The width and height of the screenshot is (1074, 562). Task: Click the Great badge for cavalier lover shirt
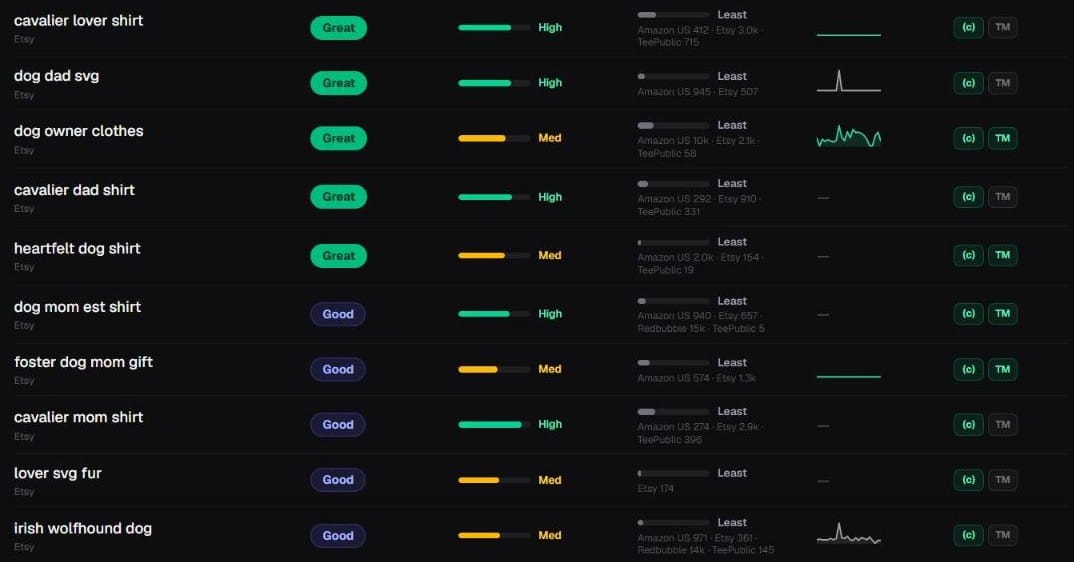tap(338, 27)
